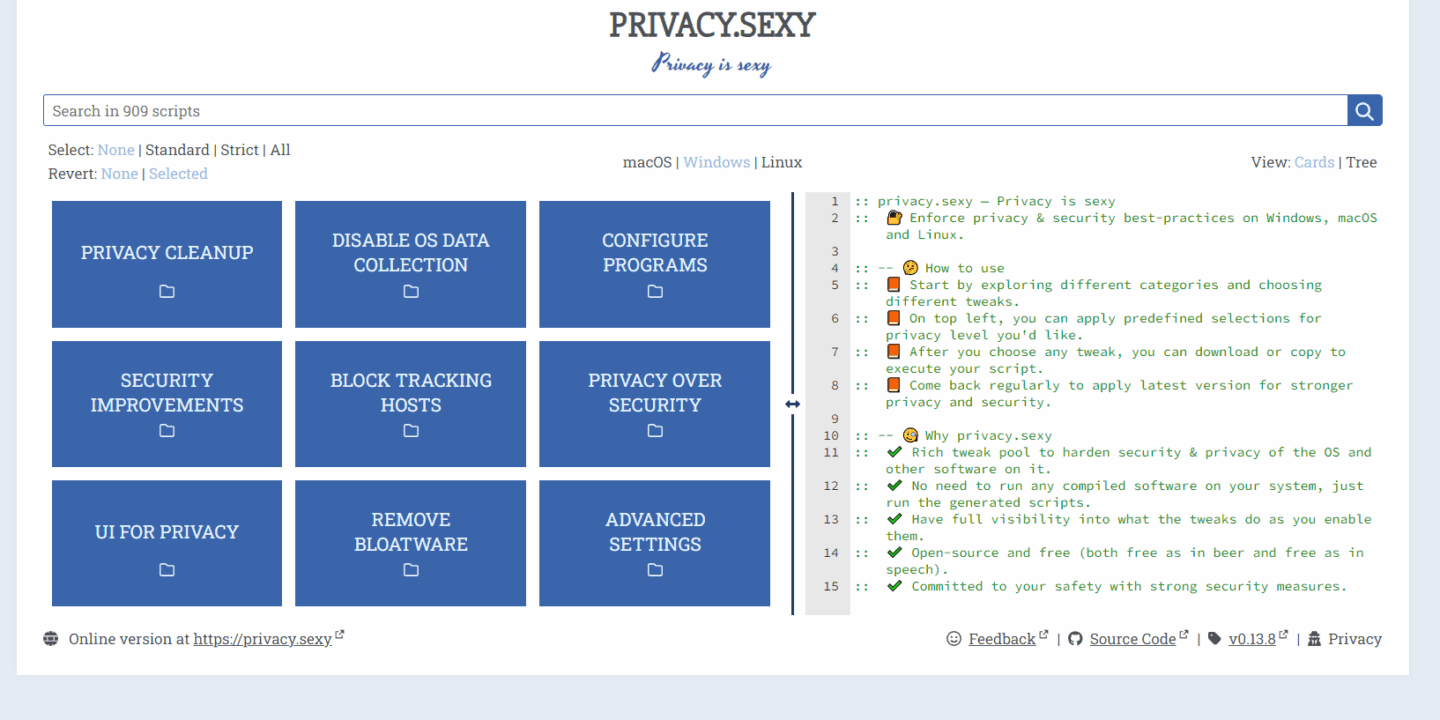Open the Privacy footer link
Viewport: 1440px width, 720px height.
tap(1355, 639)
